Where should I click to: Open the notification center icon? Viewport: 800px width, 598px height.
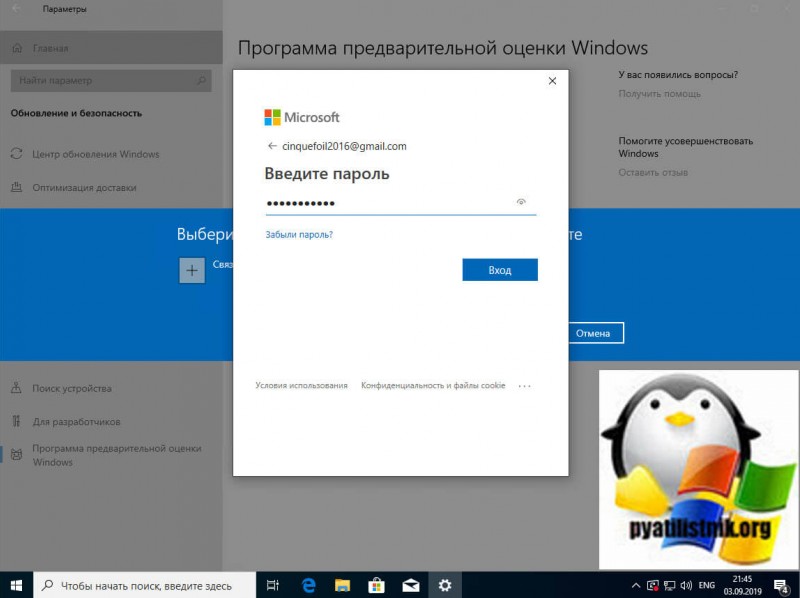point(782,586)
